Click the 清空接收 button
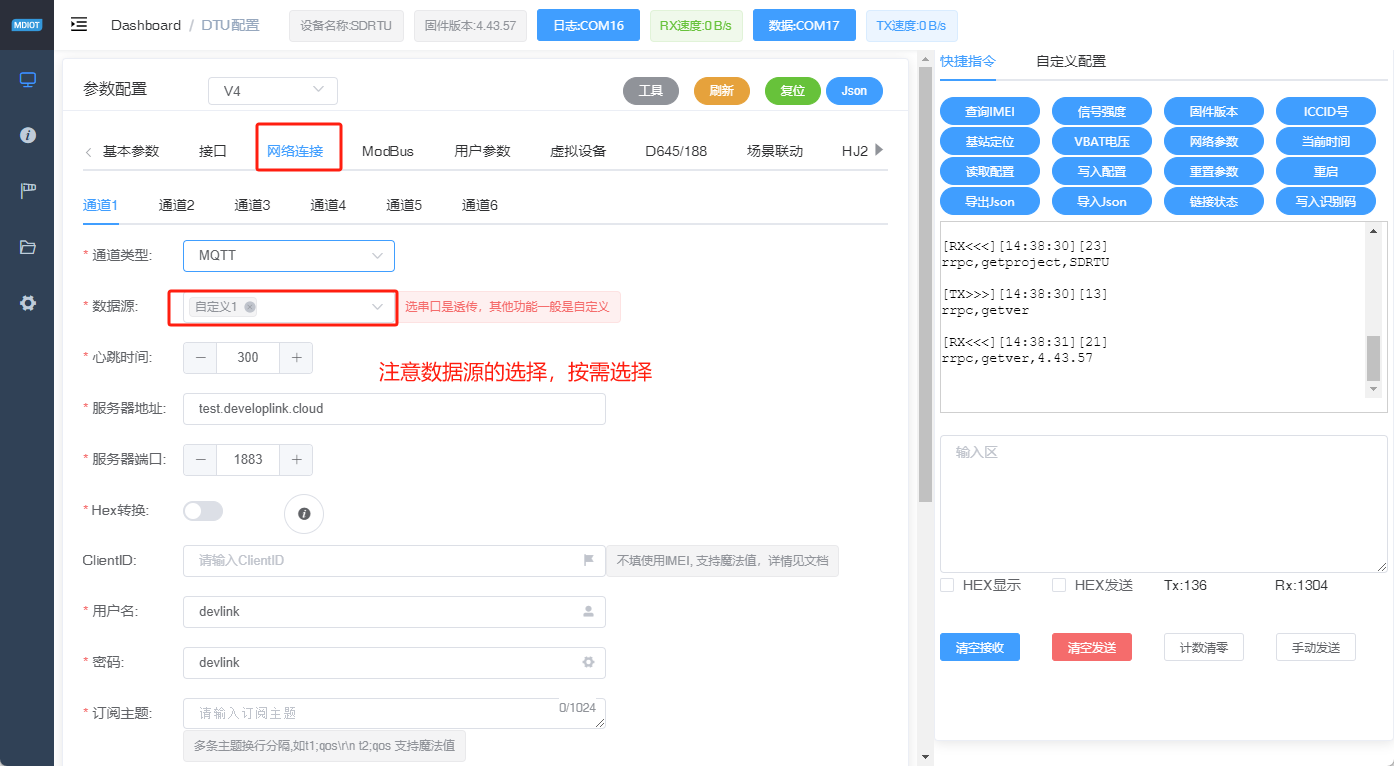Screen dimensions: 1394x766 [980, 647]
